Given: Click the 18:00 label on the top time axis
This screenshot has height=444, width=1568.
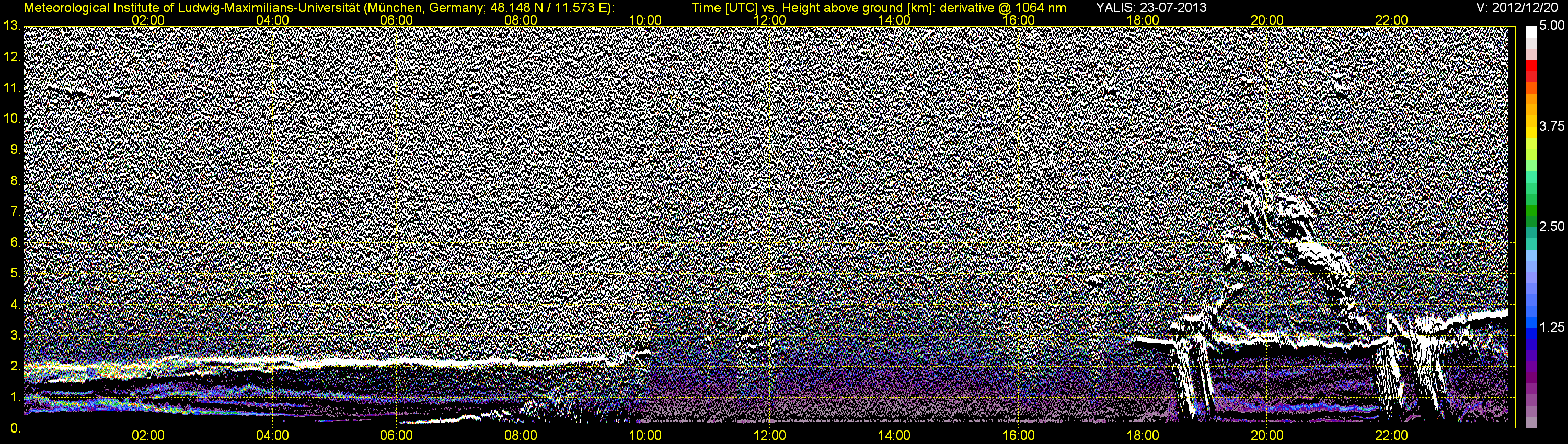Looking at the screenshot, I should pyautogui.click(x=1143, y=20).
